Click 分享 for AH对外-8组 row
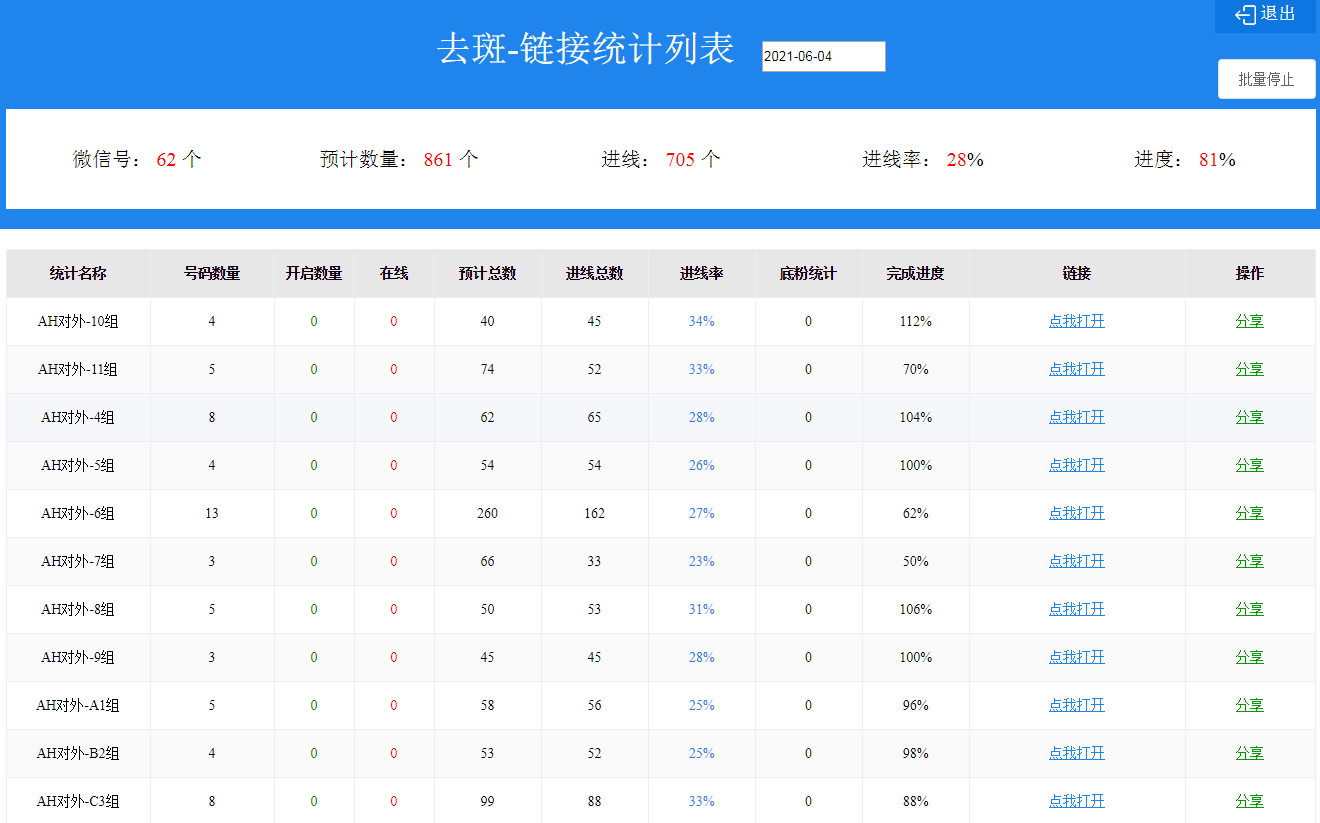 pyautogui.click(x=1249, y=609)
